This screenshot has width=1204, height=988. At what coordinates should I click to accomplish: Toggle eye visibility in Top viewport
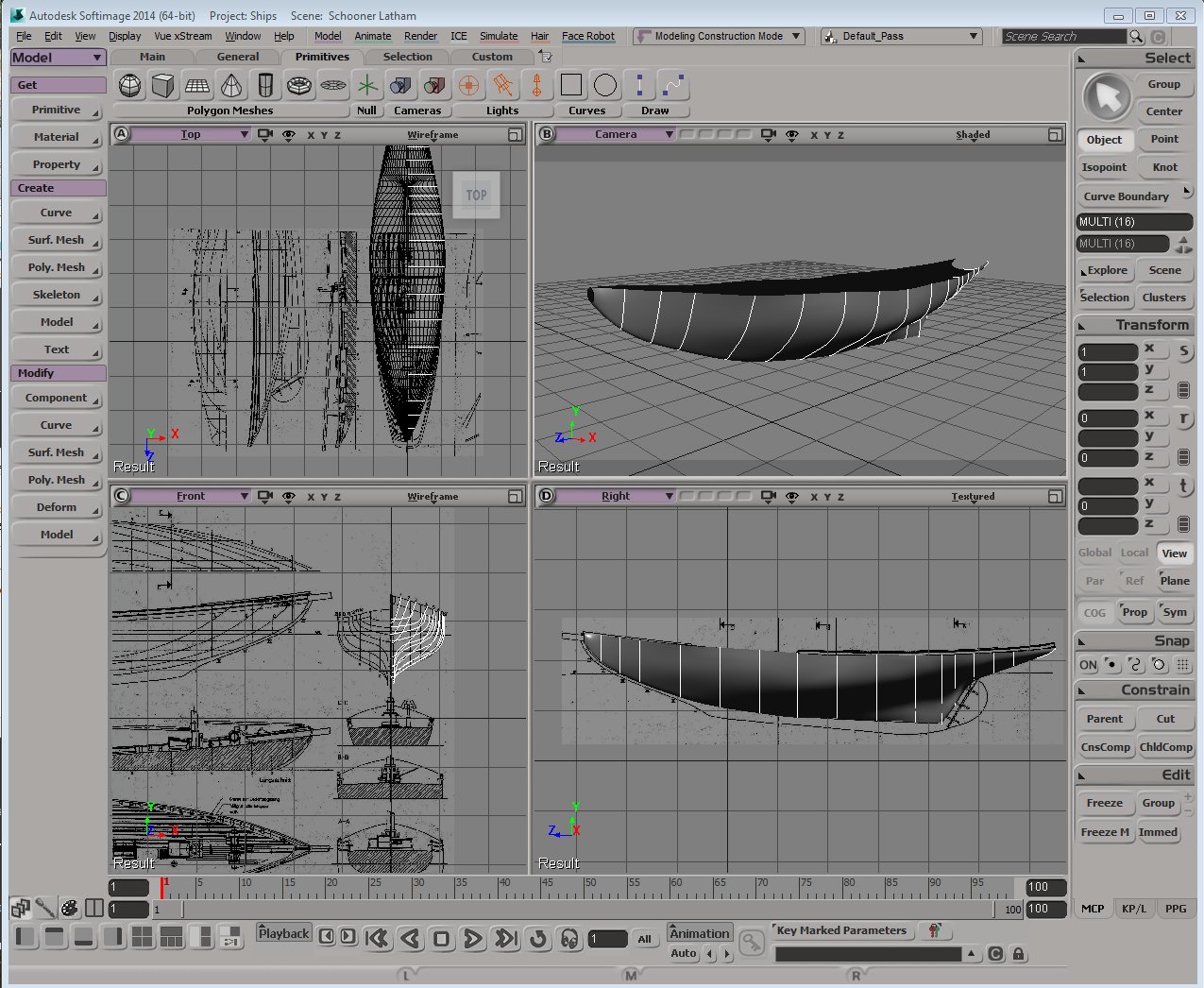click(x=289, y=135)
